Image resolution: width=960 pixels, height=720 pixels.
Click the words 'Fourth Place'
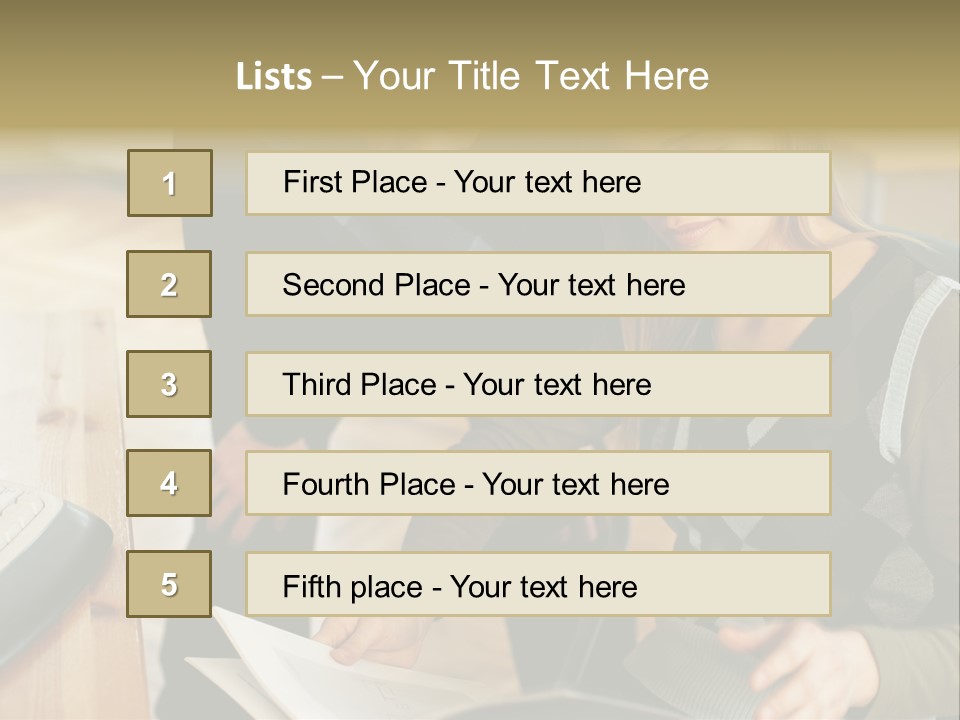tap(369, 484)
